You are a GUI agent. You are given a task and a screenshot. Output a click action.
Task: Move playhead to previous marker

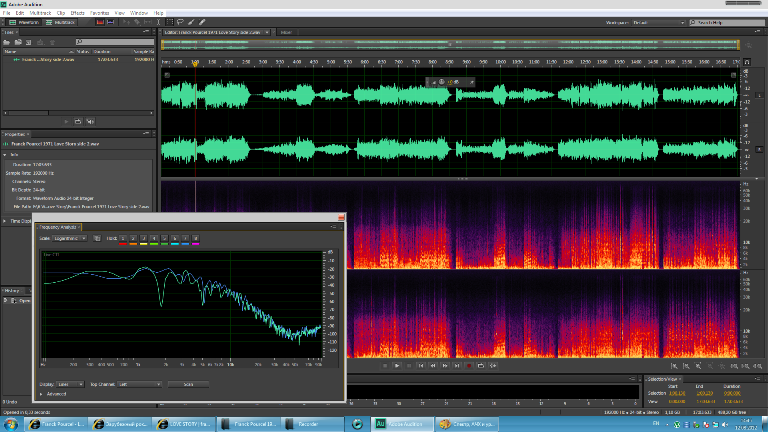(x=421, y=366)
